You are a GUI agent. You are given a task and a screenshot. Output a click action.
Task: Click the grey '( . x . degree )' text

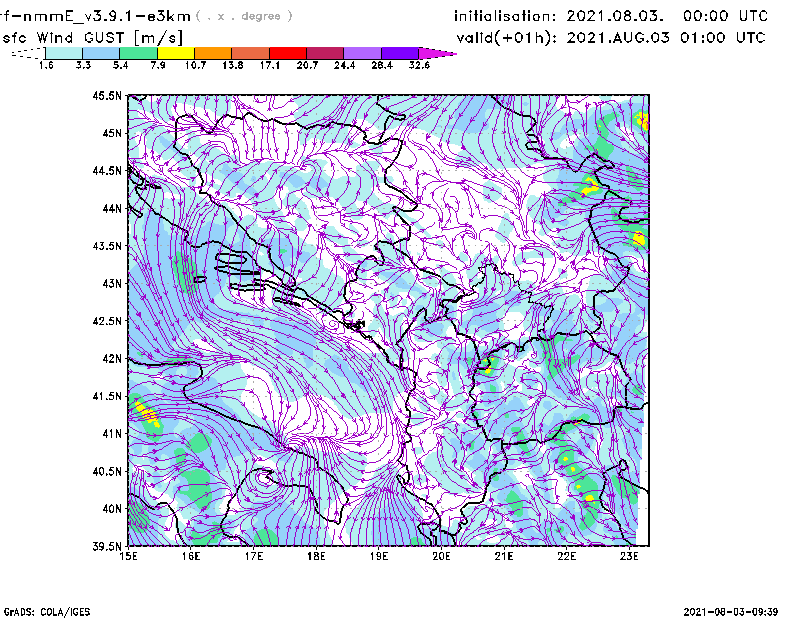244,16
